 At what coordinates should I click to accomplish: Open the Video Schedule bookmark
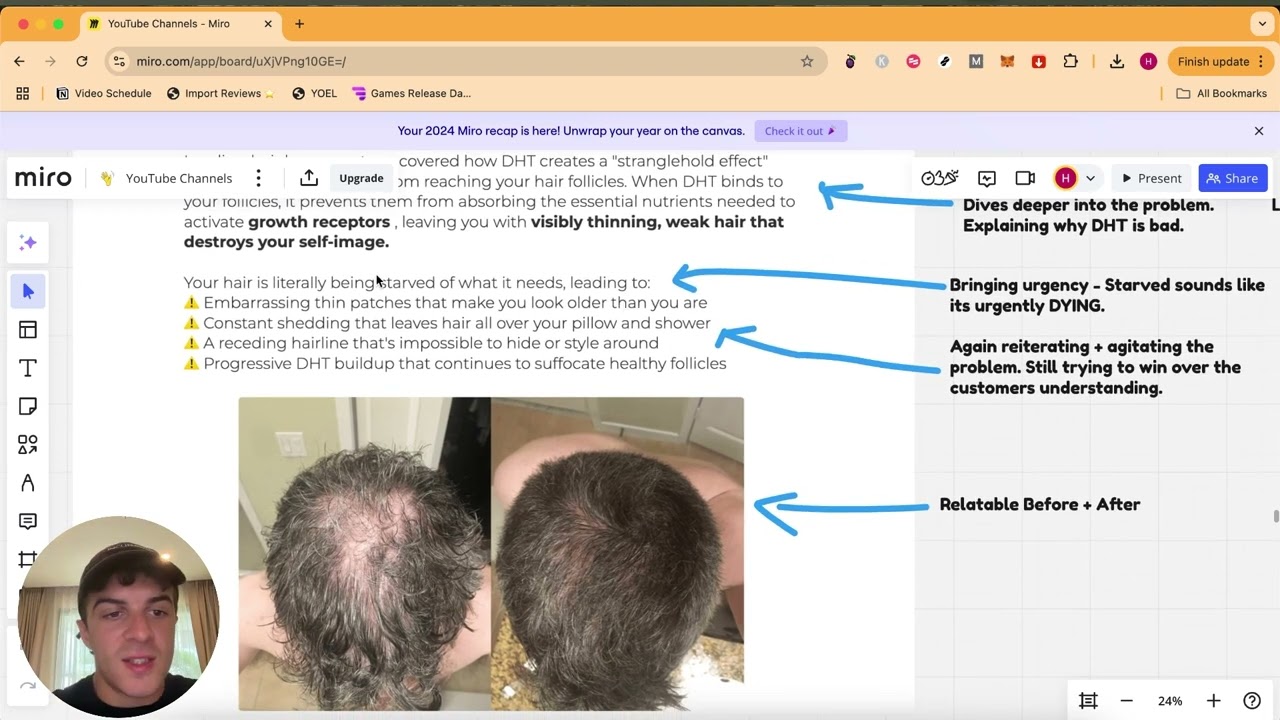pyautogui.click(x=104, y=93)
